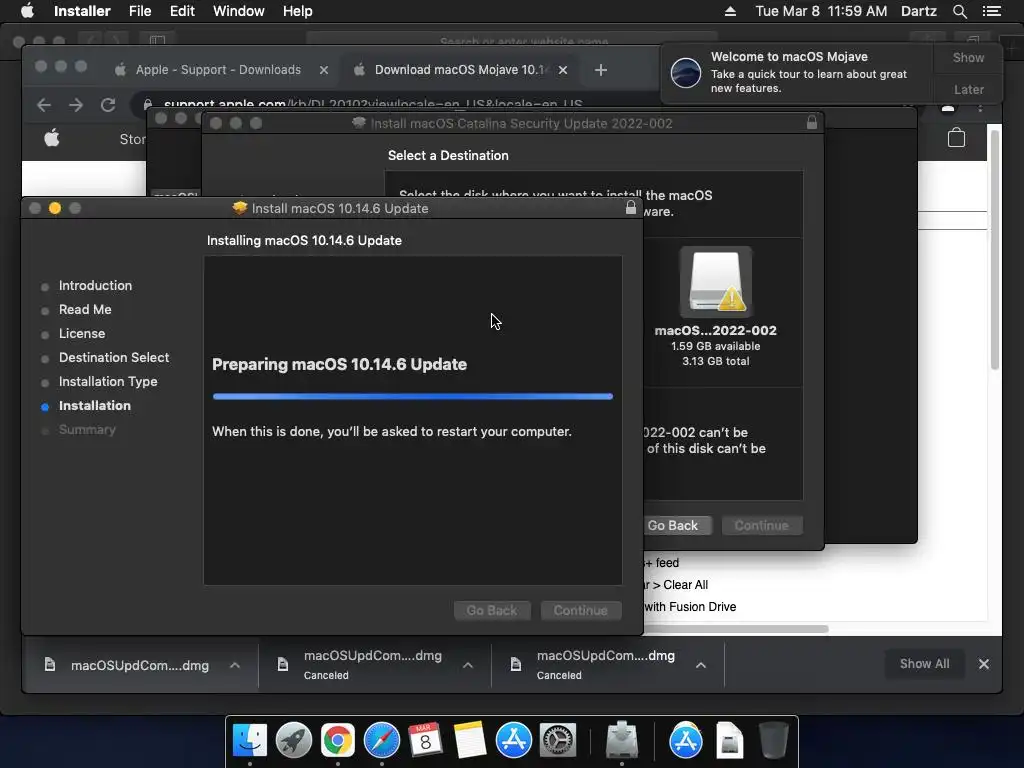Screen dimensions: 1024x768
Task: Open System Preferences from the Dock
Action: pos(558,741)
